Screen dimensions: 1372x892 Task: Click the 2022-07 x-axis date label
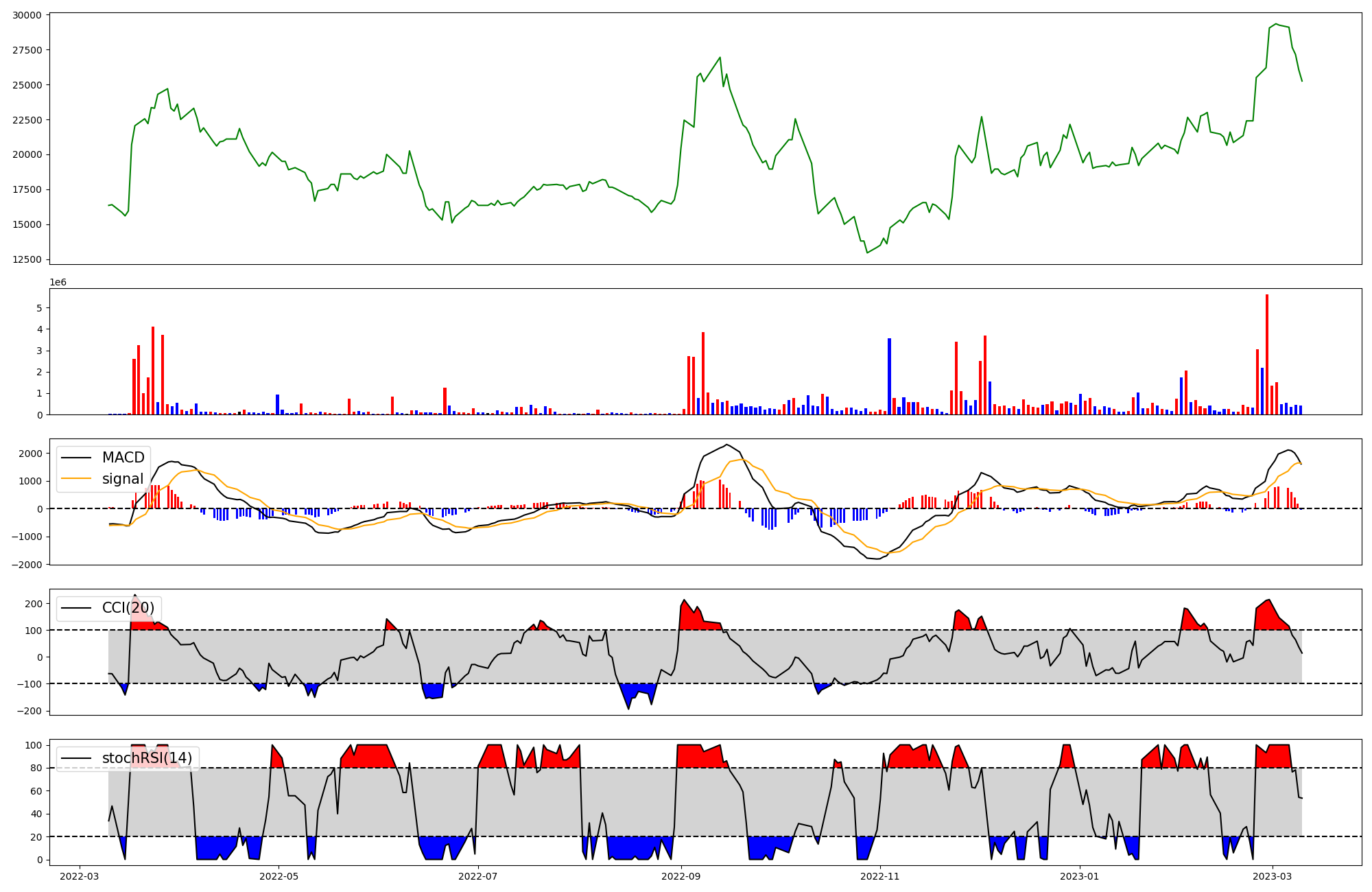pyautogui.click(x=477, y=876)
